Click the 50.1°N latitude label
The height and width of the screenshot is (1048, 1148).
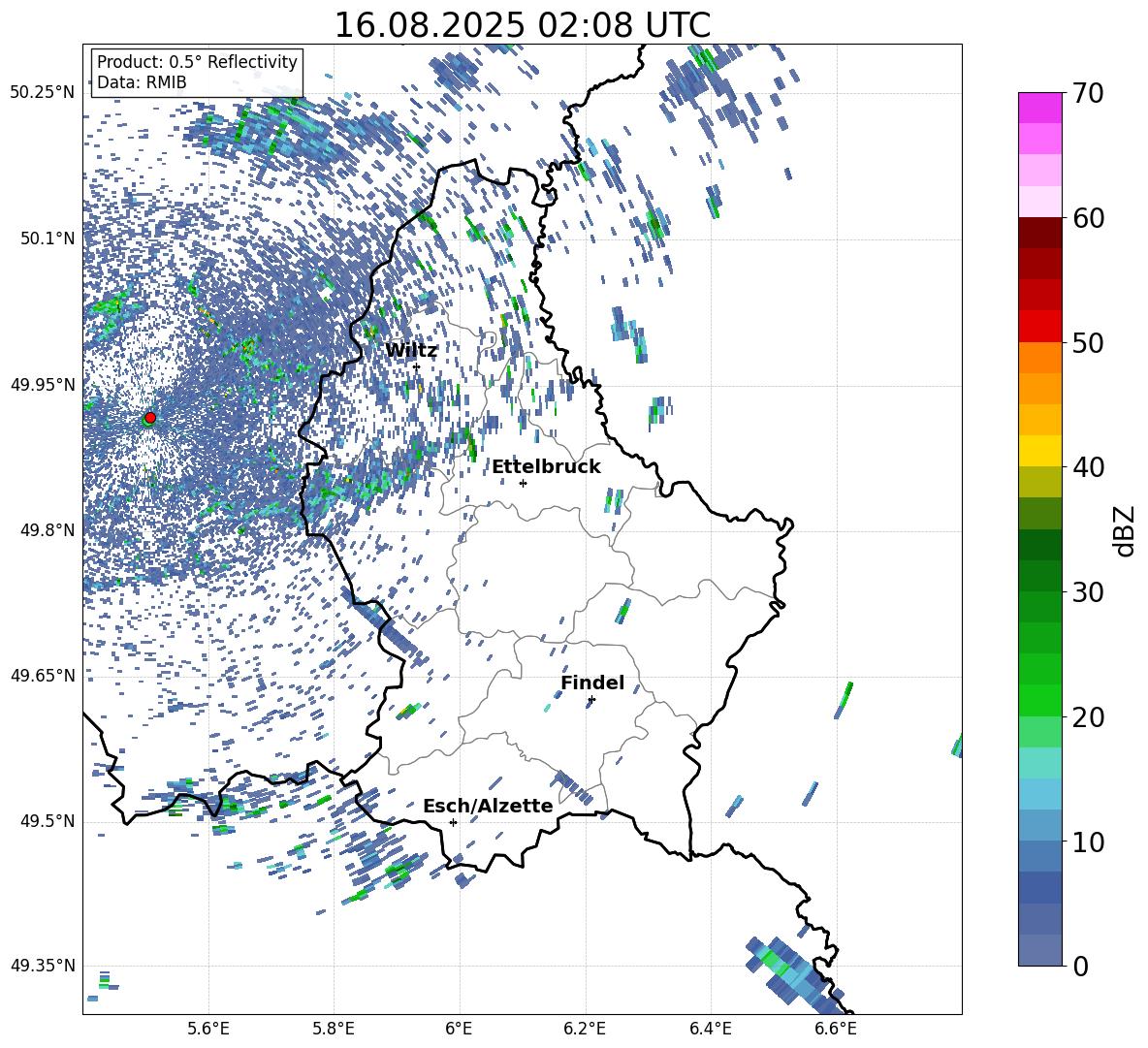click(48, 238)
